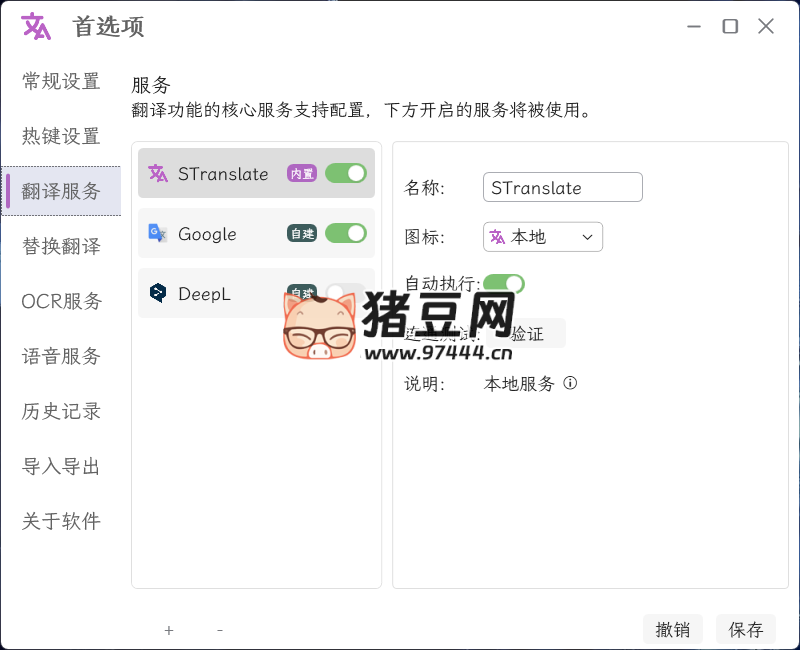This screenshot has height=650, width=800.
Task: Click the + icon to add a service
Action: [169, 630]
